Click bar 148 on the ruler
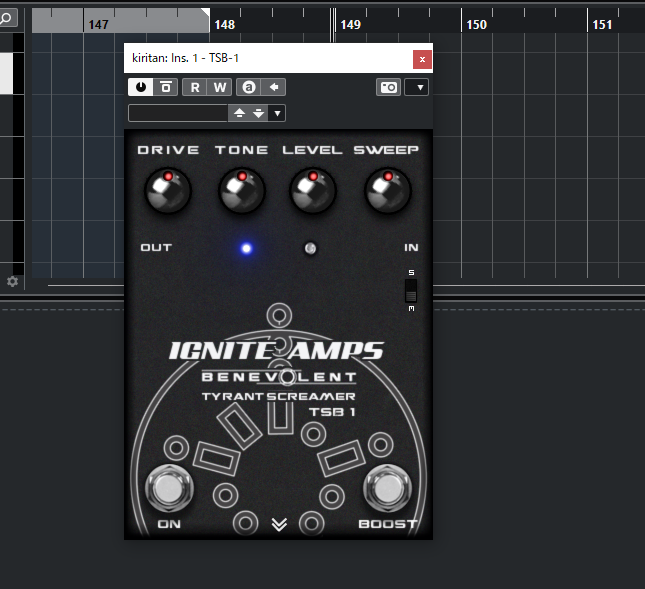This screenshot has width=645, height=589. point(225,25)
